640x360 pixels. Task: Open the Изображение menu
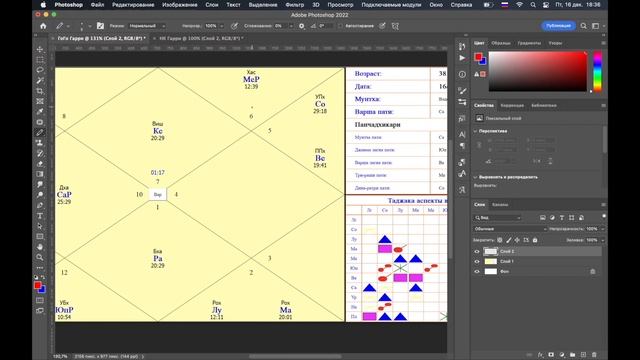pyautogui.click(x=180, y=5)
